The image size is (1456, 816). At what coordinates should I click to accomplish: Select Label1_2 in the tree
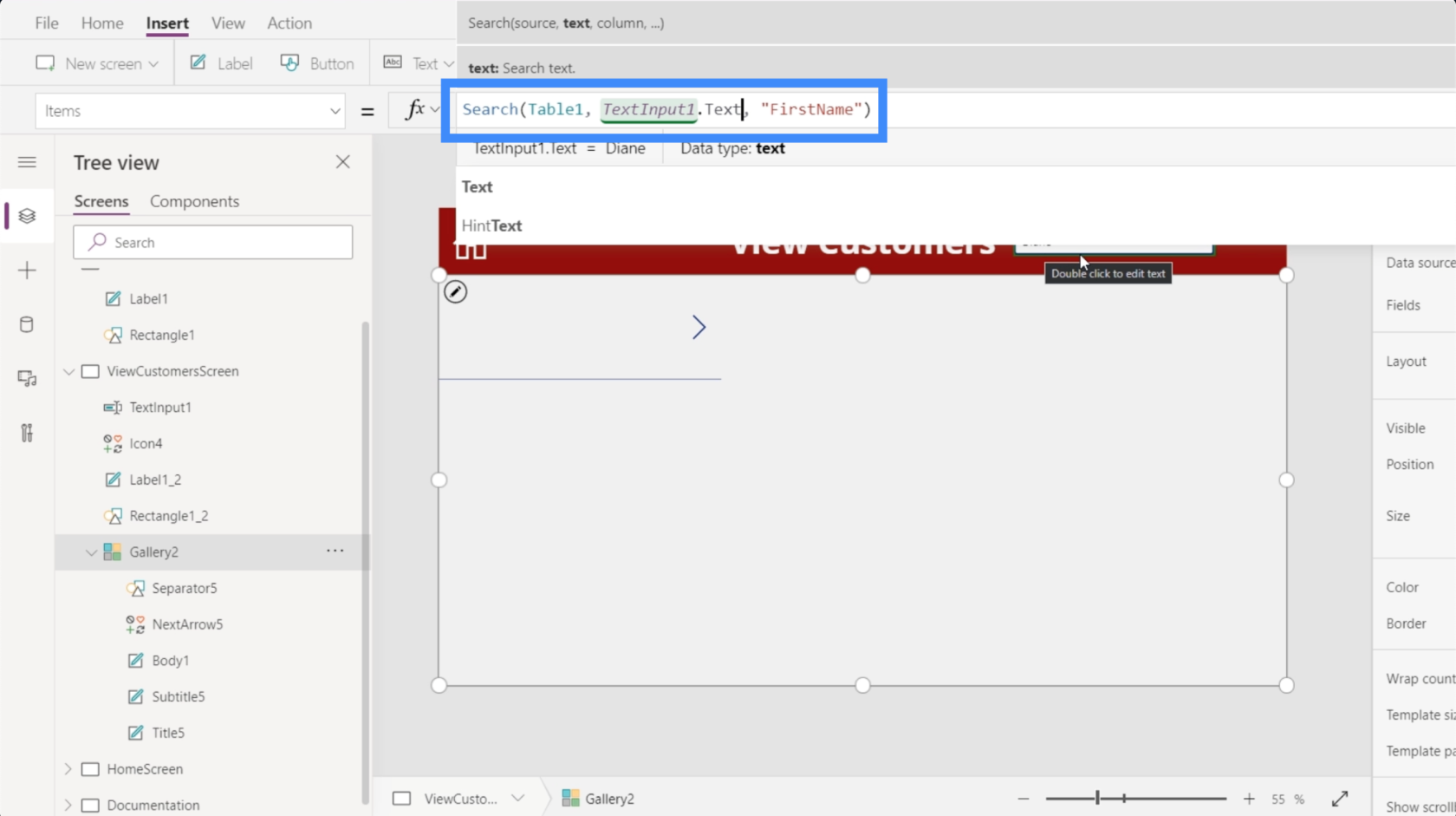[155, 480]
